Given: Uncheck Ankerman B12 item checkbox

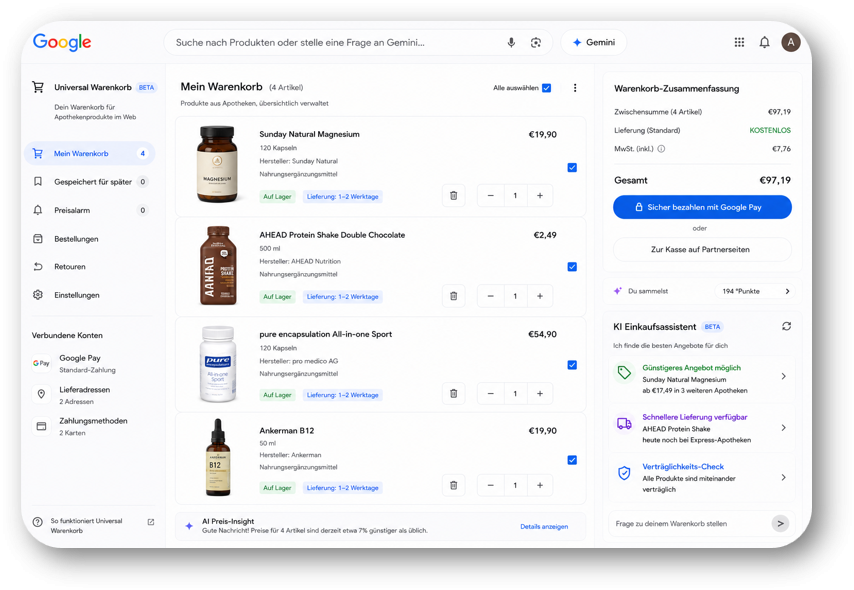Looking at the screenshot, I should pyautogui.click(x=572, y=460).
